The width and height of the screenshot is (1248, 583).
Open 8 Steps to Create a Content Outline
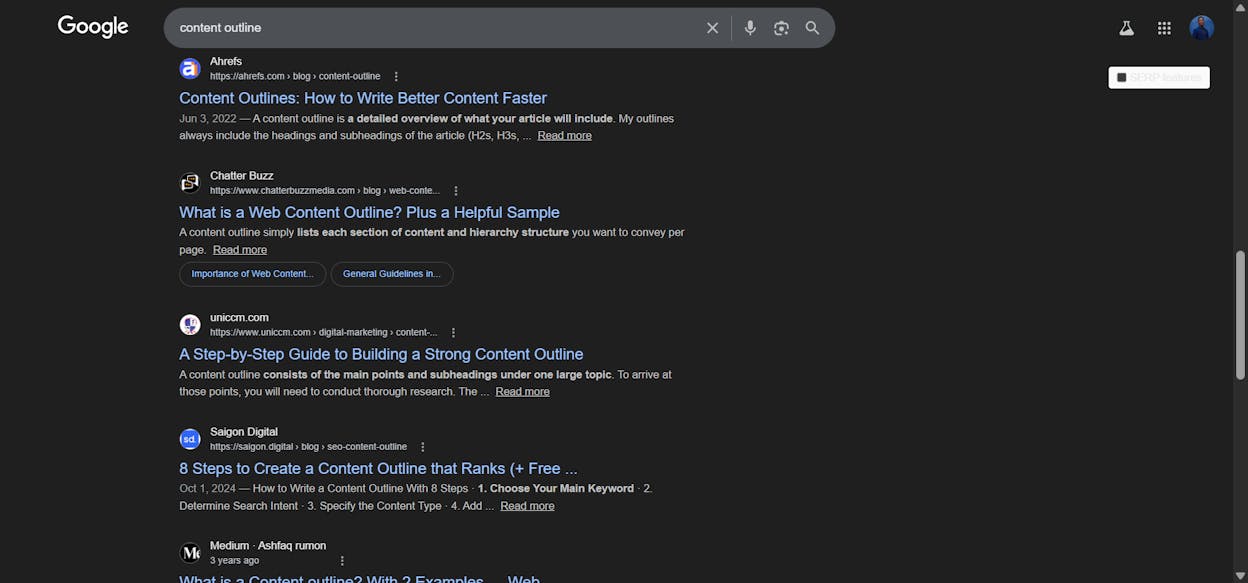[x=378, y=468]
